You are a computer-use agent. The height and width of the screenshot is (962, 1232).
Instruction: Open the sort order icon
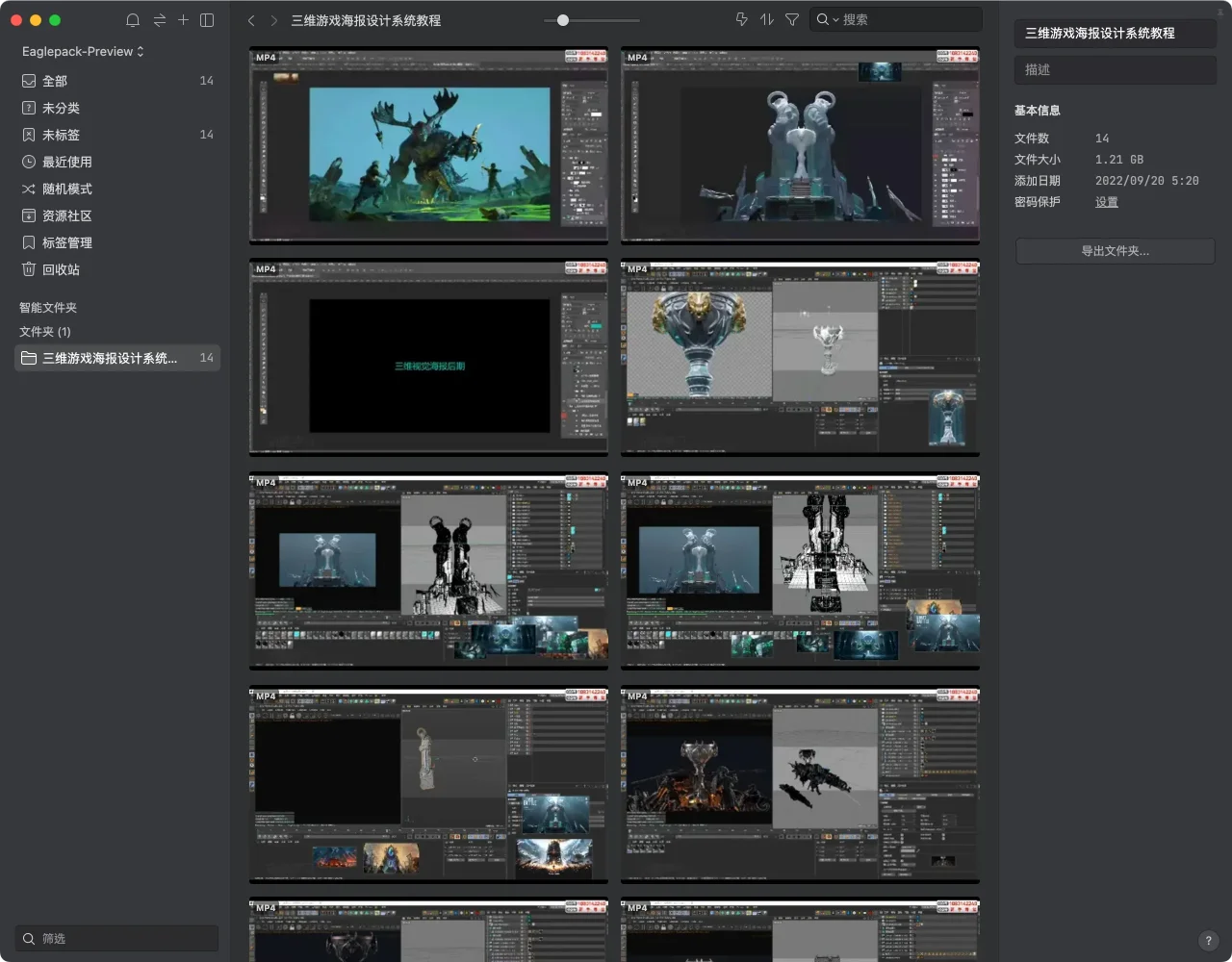[x=766, y=19]
